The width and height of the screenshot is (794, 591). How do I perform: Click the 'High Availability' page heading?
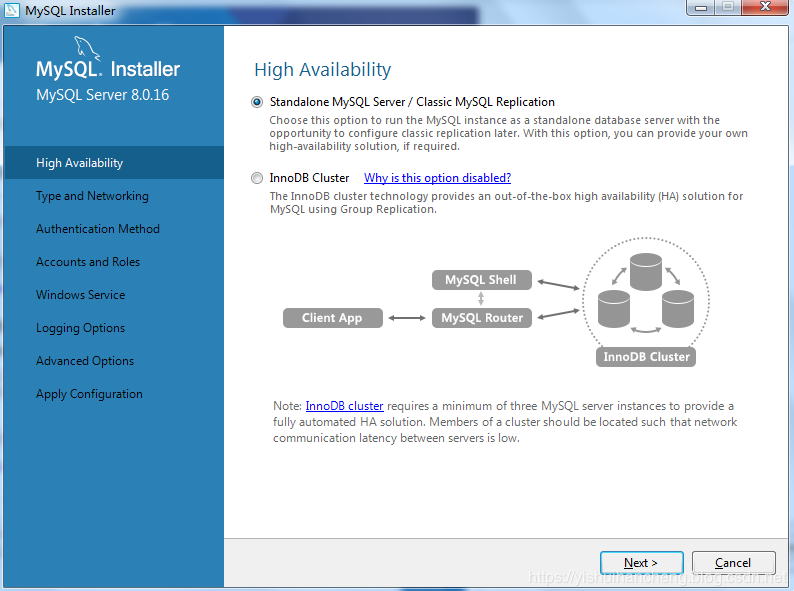323,69
